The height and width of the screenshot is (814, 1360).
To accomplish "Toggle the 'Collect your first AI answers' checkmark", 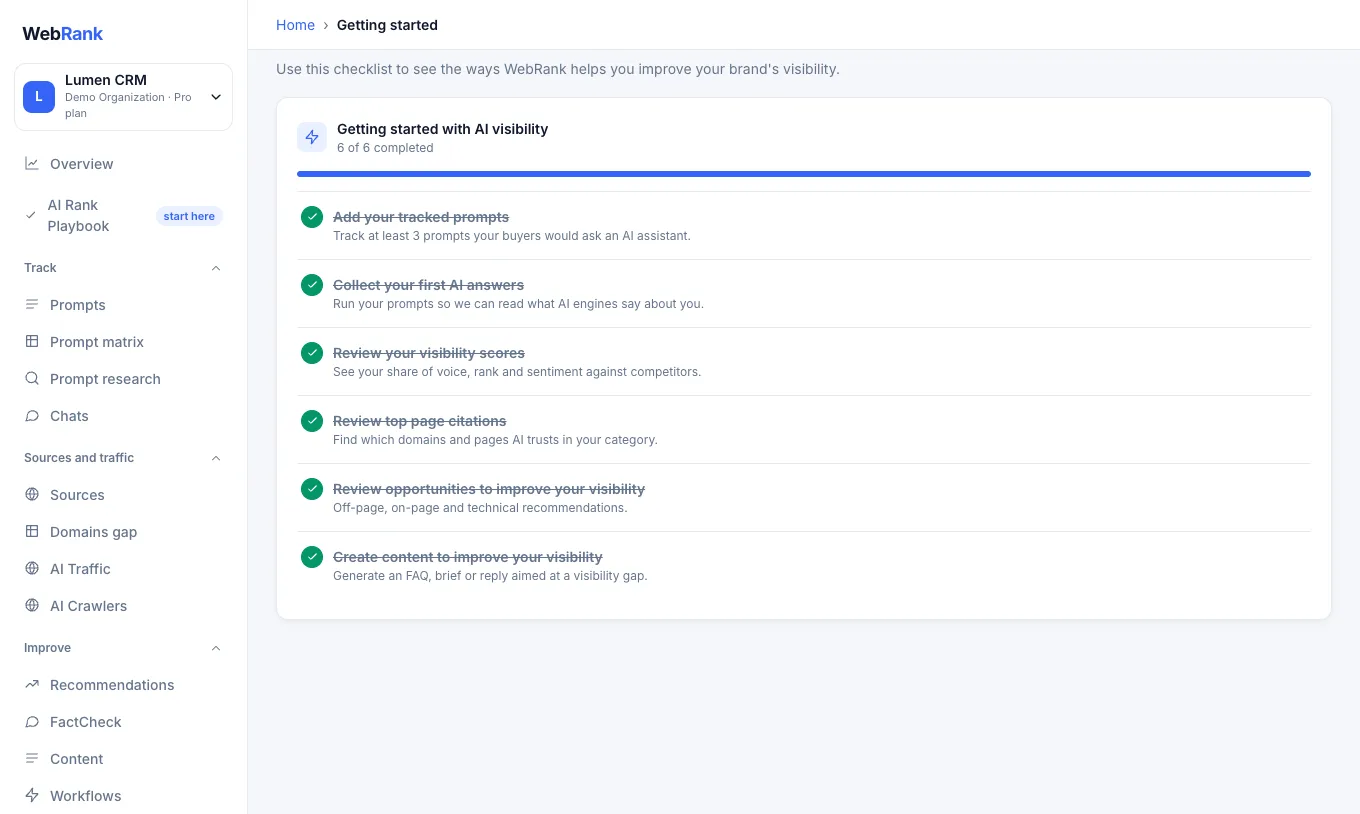I will coord(312,285).
